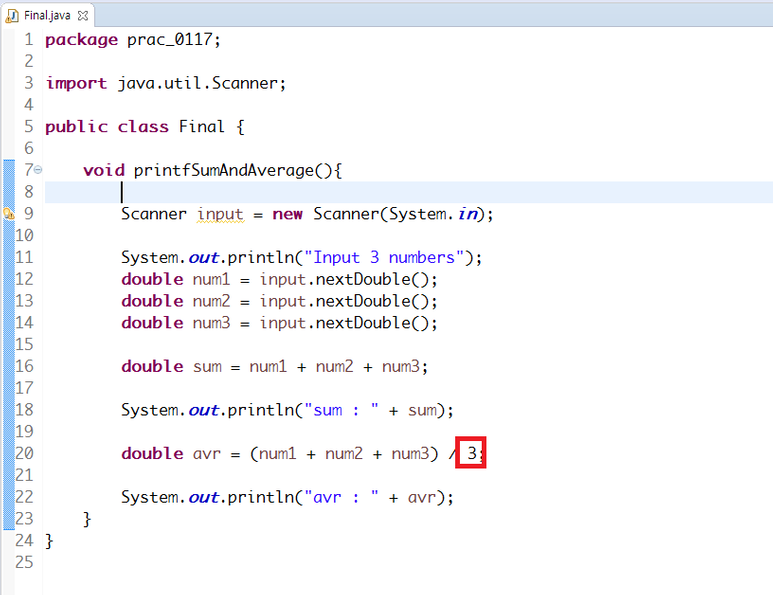Click the warning marker on line 9
Image resolution: width=773 pixels, height=595 pixels.
coord(8,213)
